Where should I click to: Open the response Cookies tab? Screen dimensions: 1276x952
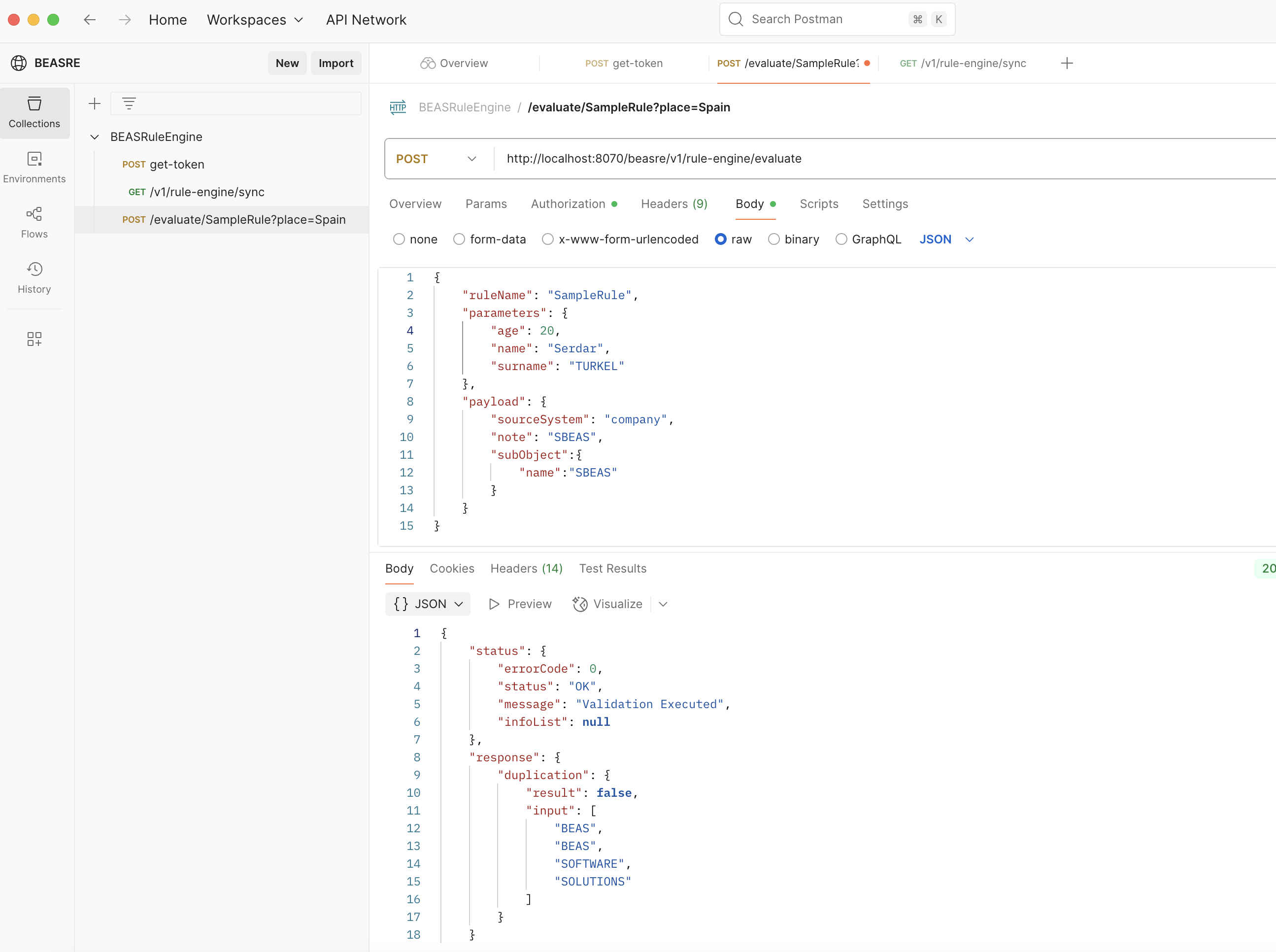tap(452, 569)
